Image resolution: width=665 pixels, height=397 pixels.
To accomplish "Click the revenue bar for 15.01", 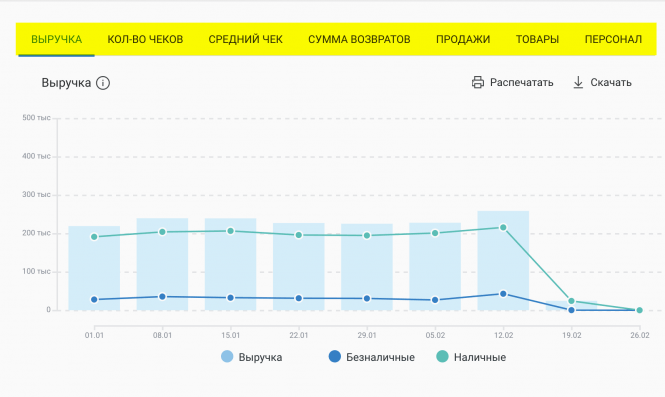I will [x=230, y=264].
